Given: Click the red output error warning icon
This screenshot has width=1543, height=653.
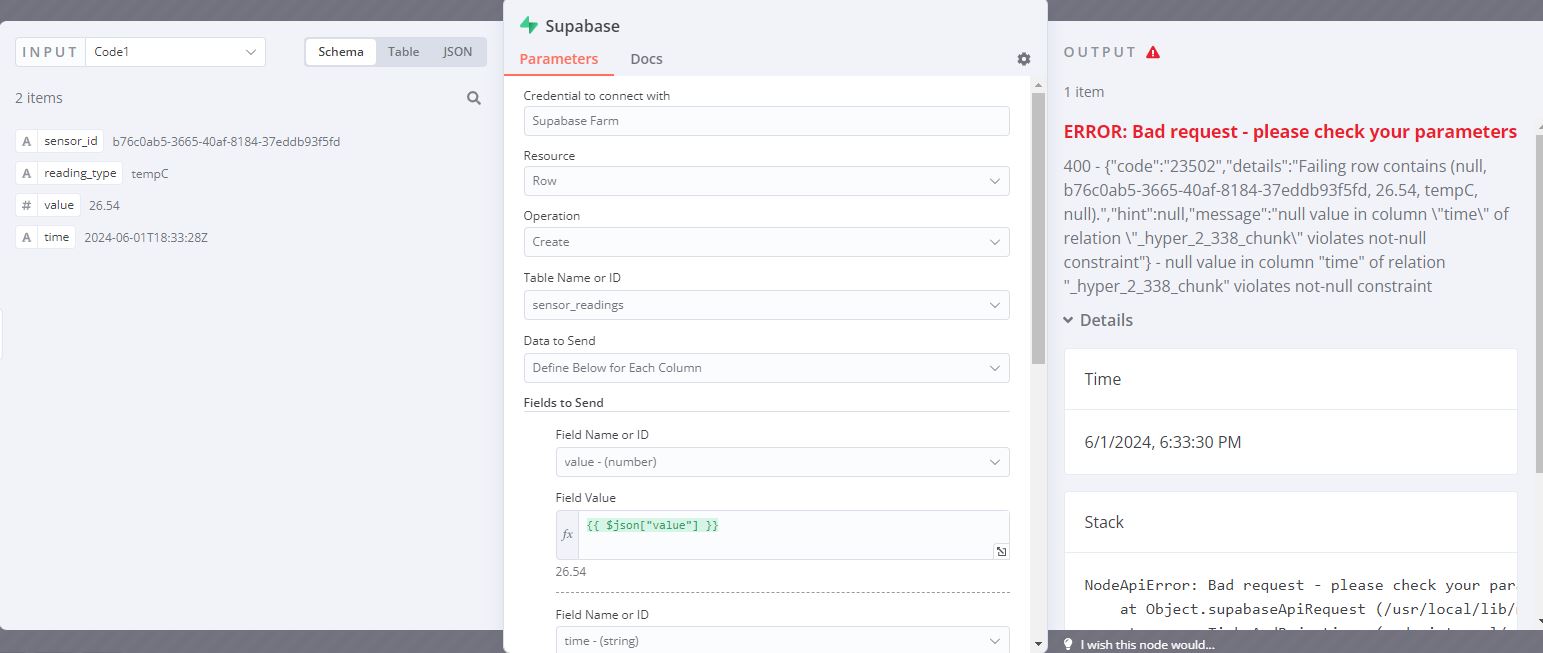Looking at the screenshot, I should [1153, 52].
